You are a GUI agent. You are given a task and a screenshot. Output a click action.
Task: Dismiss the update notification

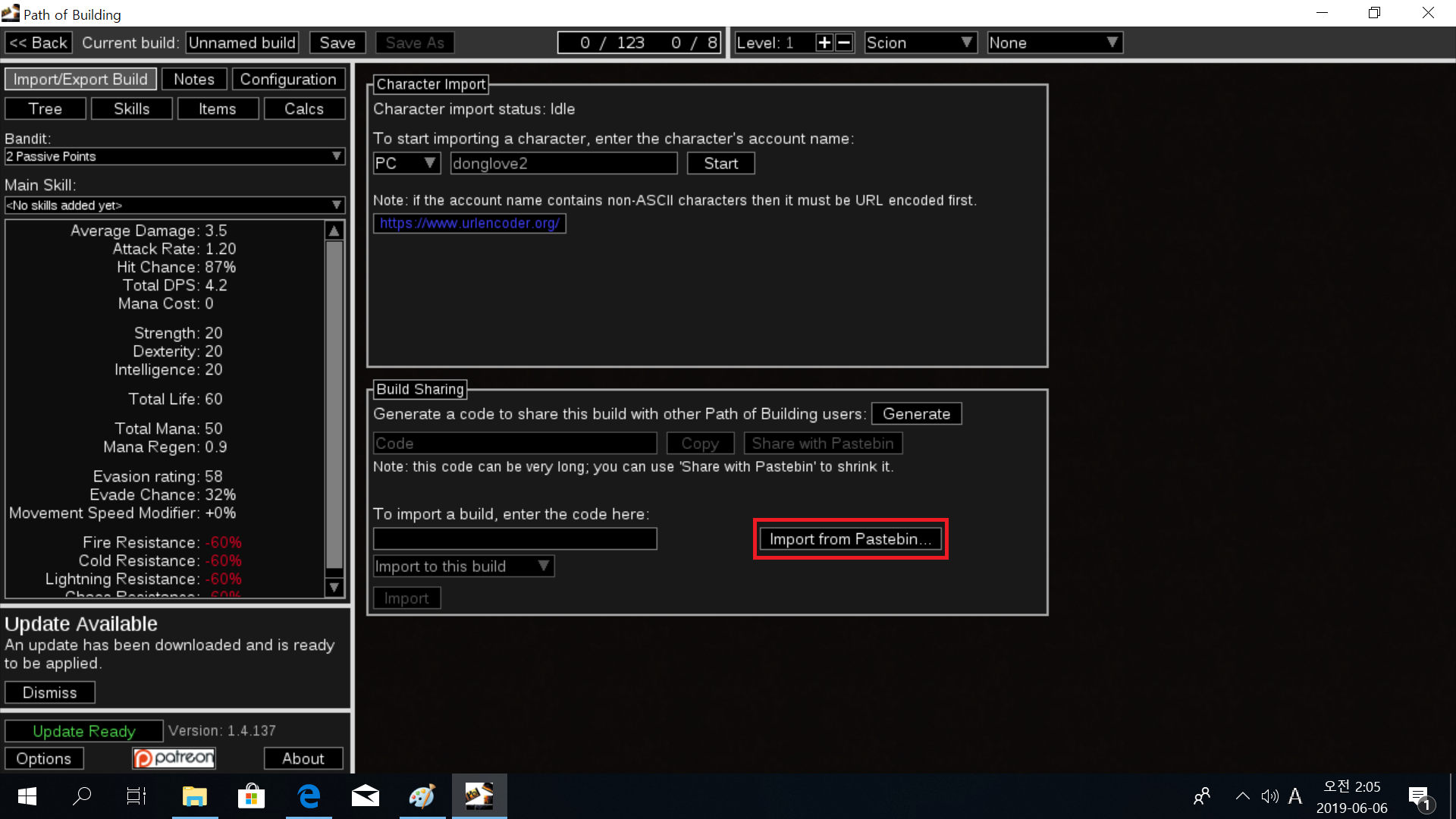pyautogui.click(x=50, y=692)
